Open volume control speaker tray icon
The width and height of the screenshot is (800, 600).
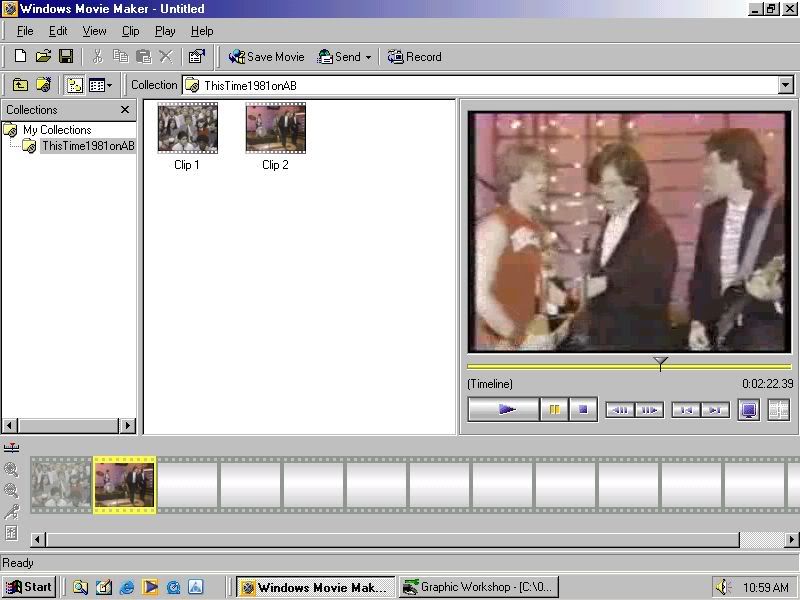[x=723, y=588]
